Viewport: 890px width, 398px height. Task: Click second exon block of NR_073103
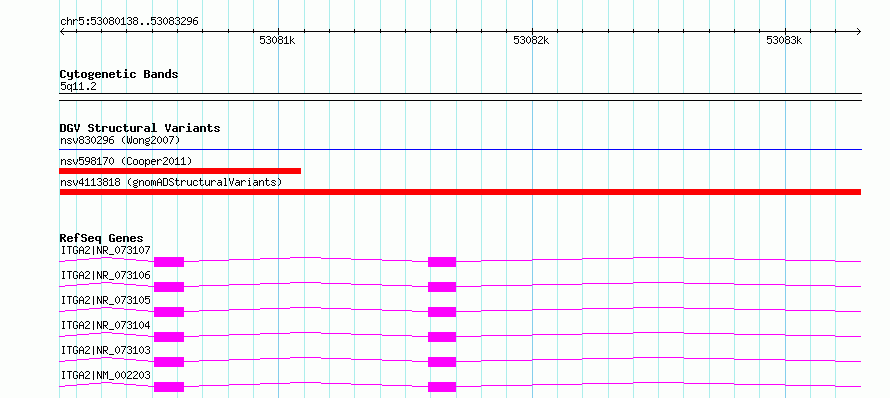point(442,362)
